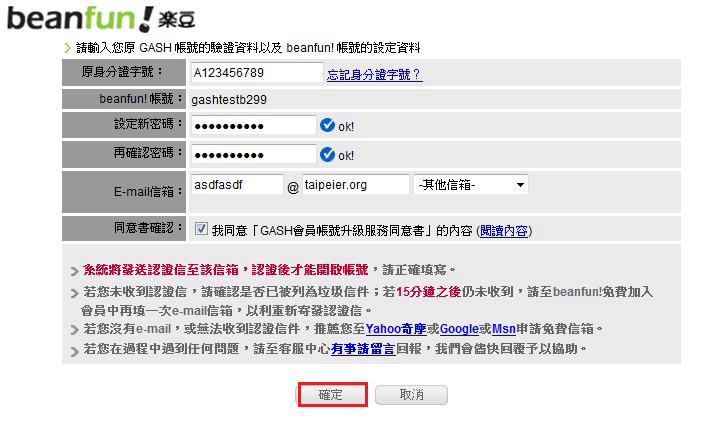The height and width of the screenshot is (425, 717).
Task: Click the email username field containing asdfasdf
Action: tap(236, 185)
